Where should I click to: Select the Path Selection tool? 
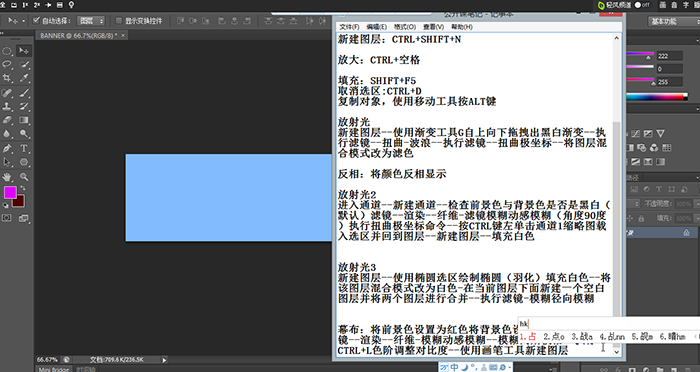[x=7, y=162]
